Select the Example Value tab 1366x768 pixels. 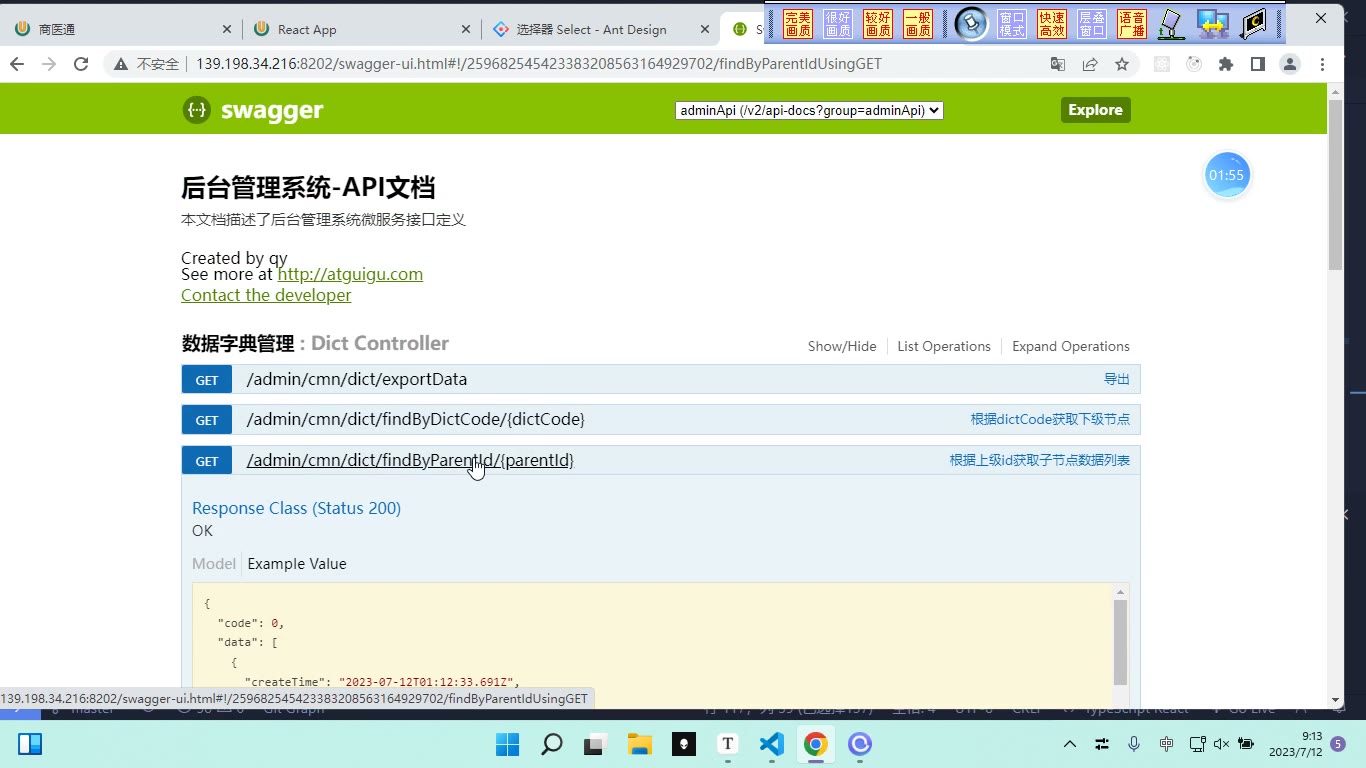[297, 564]
